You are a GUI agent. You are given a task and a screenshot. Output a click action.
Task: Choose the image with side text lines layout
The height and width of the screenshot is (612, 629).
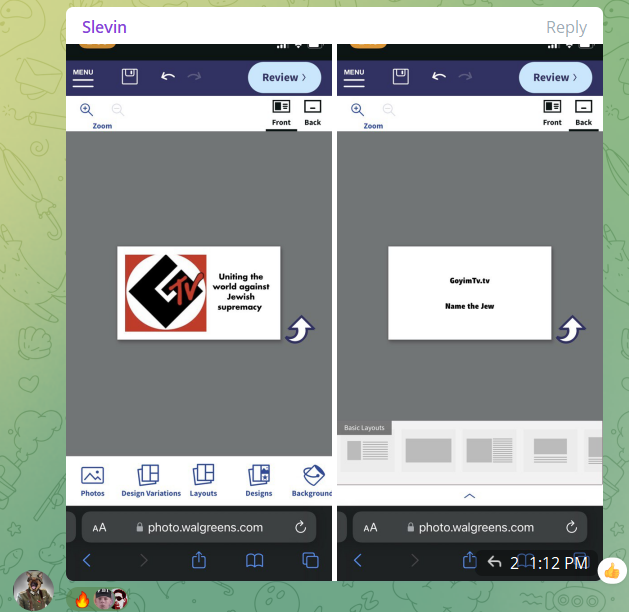click(489, 450)
